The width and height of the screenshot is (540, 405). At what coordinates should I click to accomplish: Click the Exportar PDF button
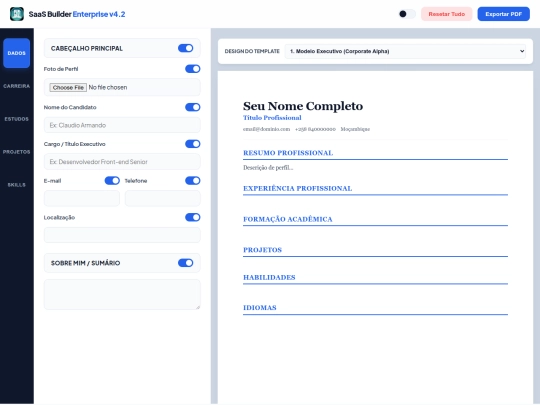503,14
